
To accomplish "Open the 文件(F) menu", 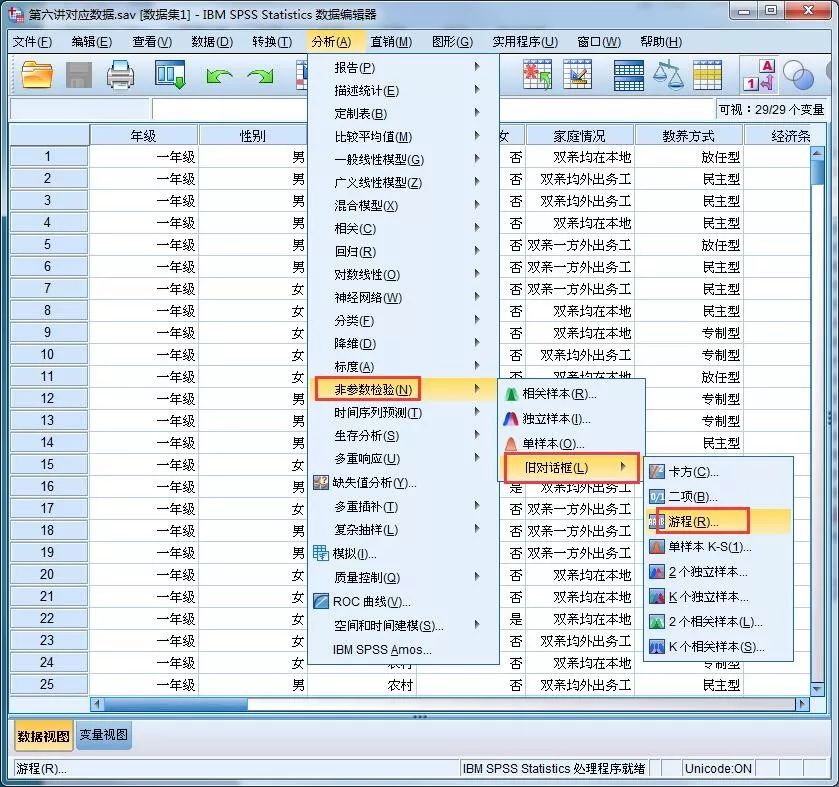I will [x=32, y=42].
